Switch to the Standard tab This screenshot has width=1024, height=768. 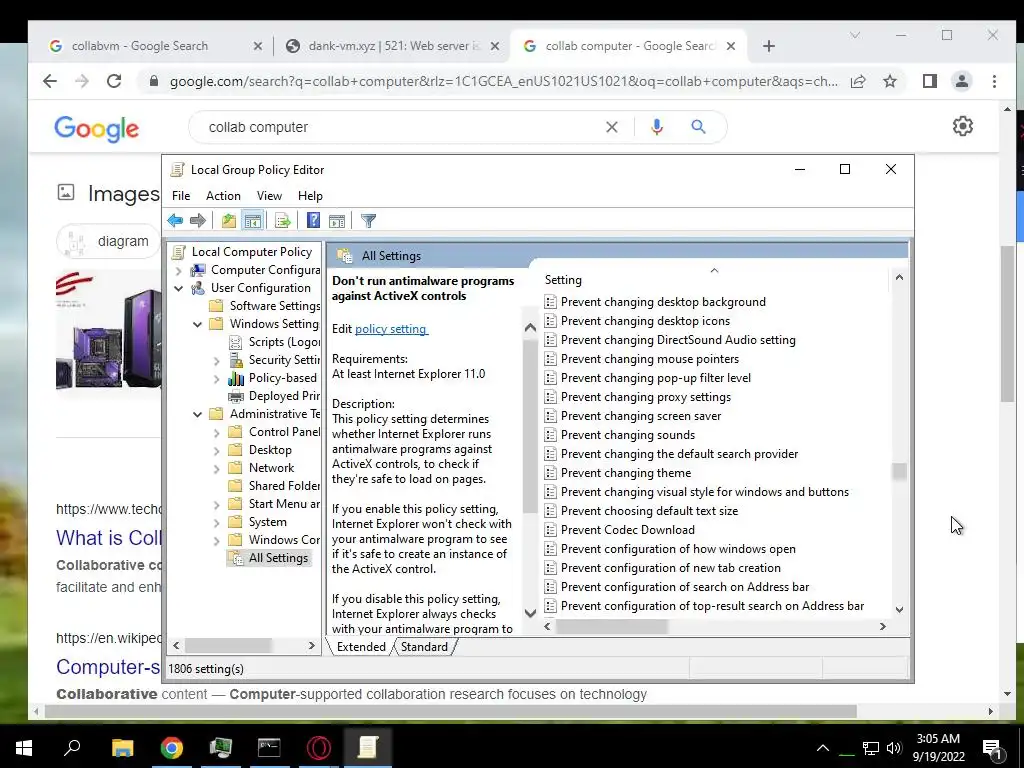click(x=424, y=647)
